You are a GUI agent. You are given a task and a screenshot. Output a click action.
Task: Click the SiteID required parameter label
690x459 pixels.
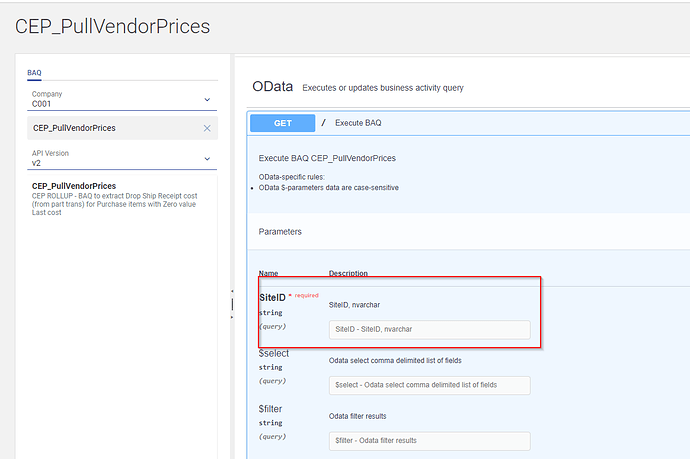pos(272,297)
